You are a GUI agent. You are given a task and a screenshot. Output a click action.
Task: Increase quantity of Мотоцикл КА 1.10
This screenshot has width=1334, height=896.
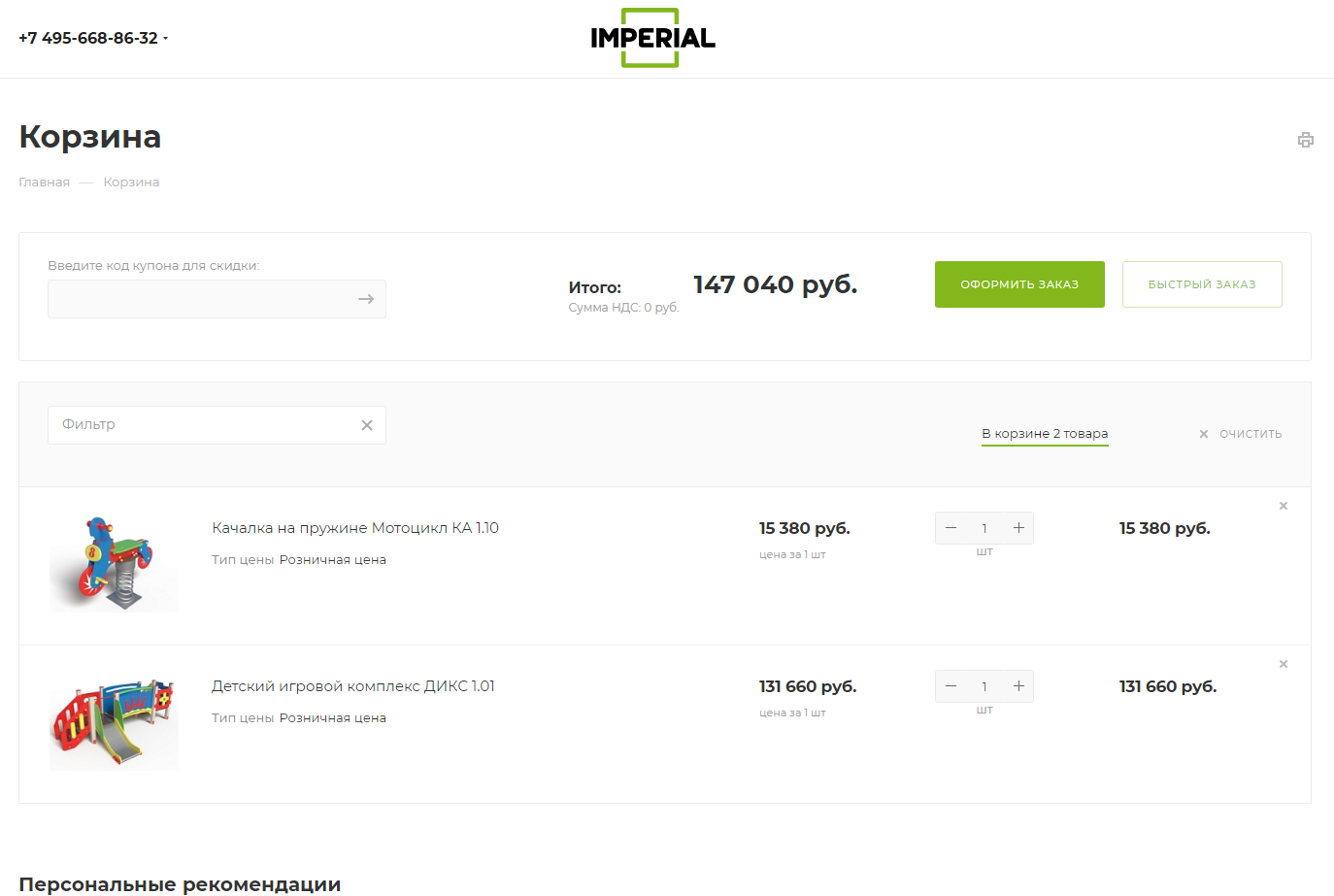[1018, 528]
